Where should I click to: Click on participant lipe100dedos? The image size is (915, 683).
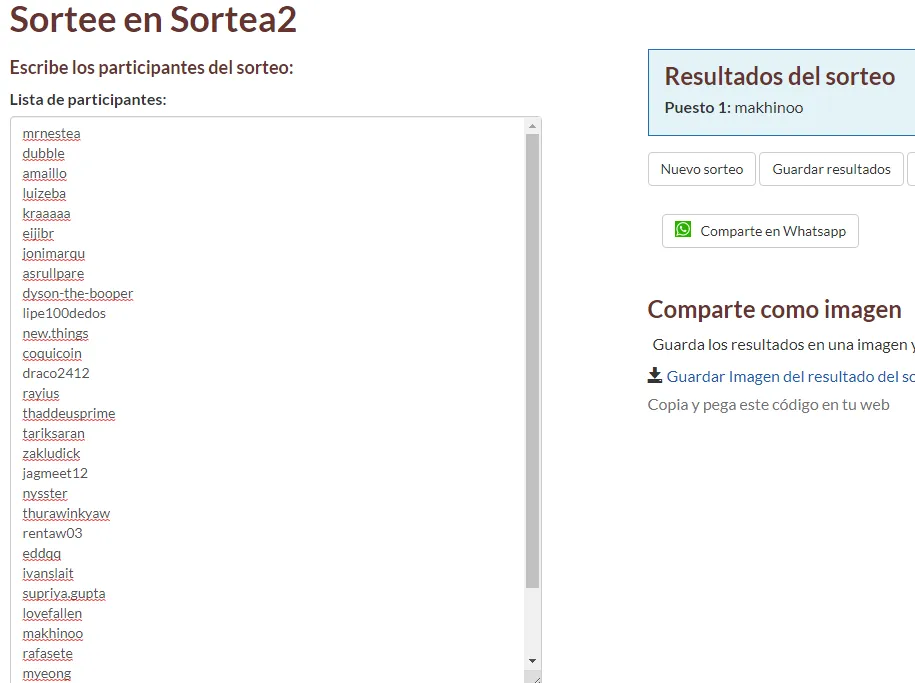(x=64, y=313)
